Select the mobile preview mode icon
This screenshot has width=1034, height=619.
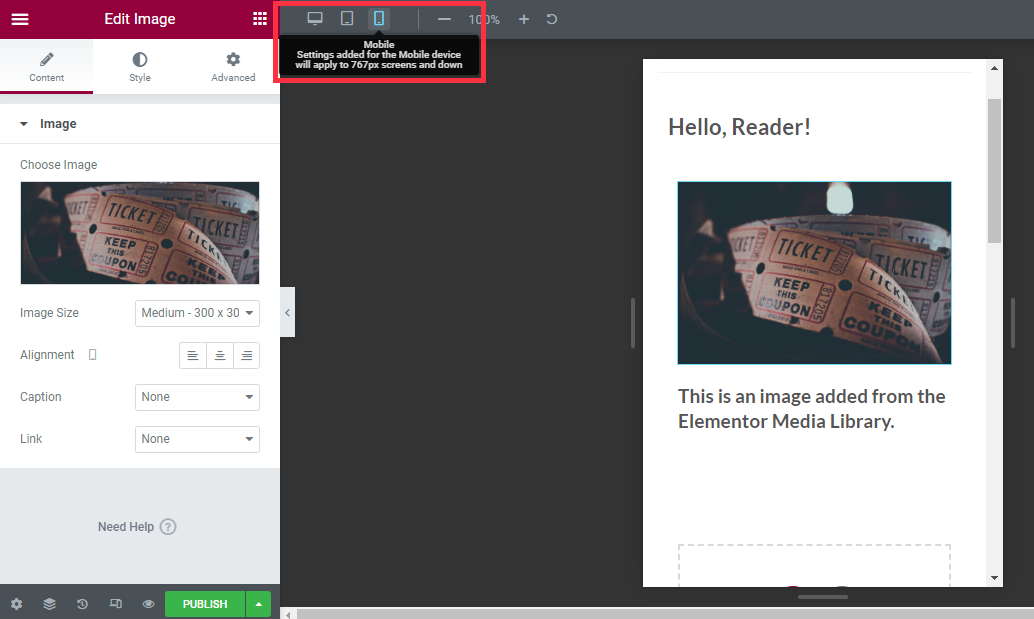click(379, 18)
